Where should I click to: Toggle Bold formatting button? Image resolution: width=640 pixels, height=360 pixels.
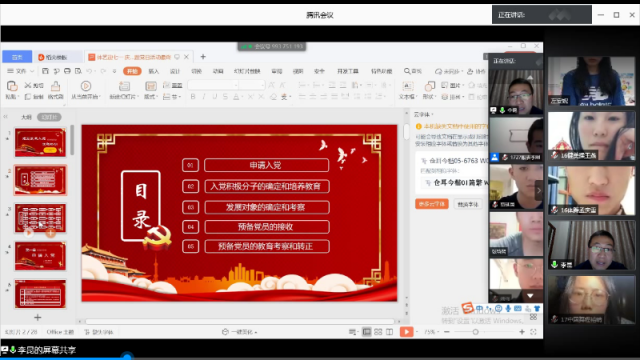(x=193, y=97)
